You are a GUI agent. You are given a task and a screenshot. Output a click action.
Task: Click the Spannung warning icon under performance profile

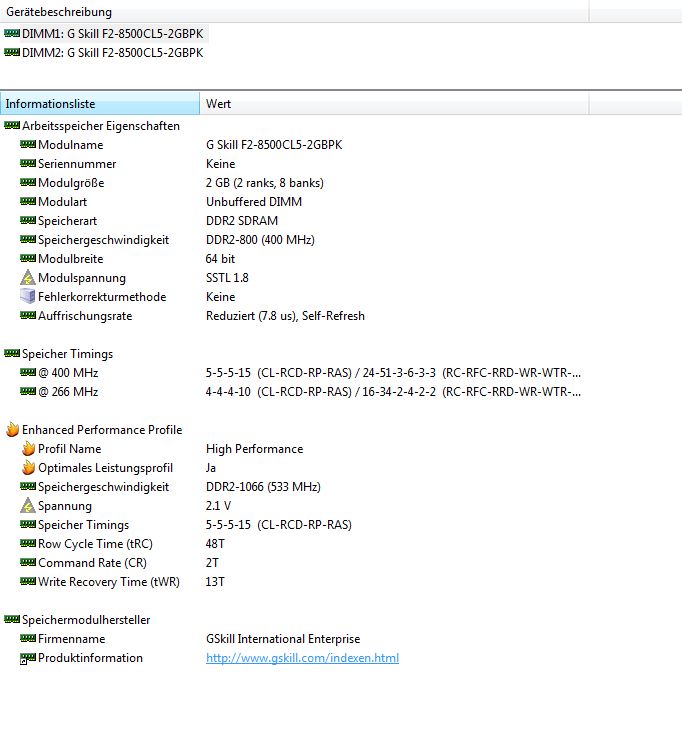click(28, 506)
